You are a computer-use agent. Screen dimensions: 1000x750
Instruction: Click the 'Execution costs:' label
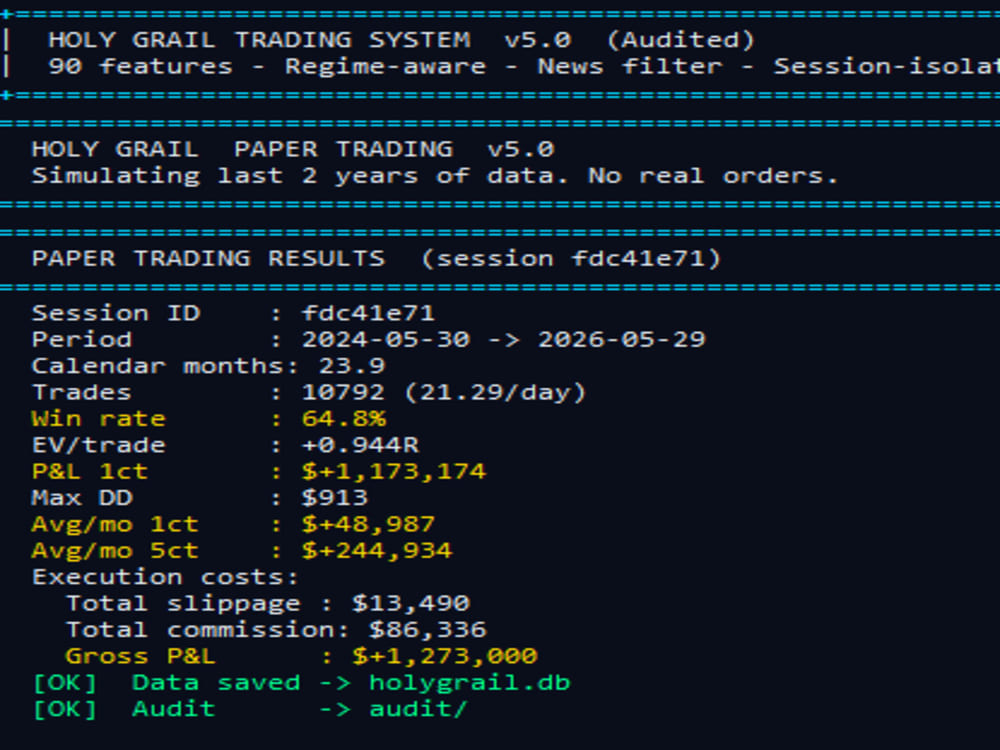(165, 577)
